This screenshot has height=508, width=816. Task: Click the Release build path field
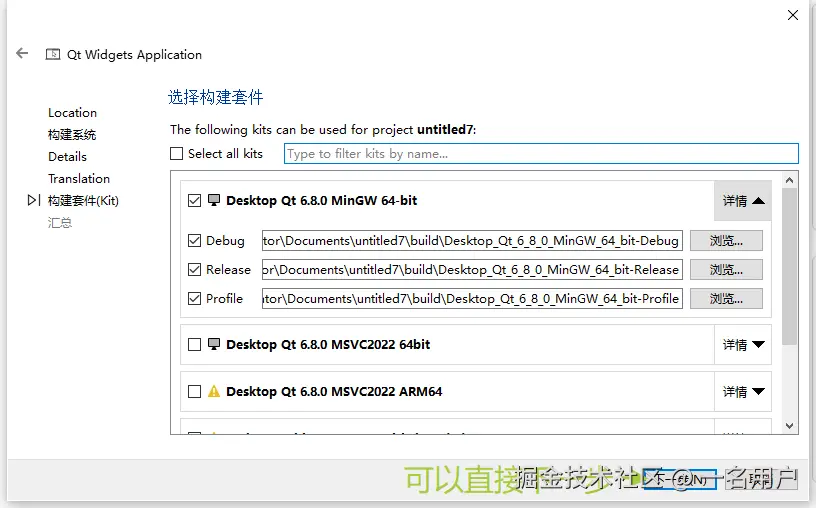click(x=472, y=270)
